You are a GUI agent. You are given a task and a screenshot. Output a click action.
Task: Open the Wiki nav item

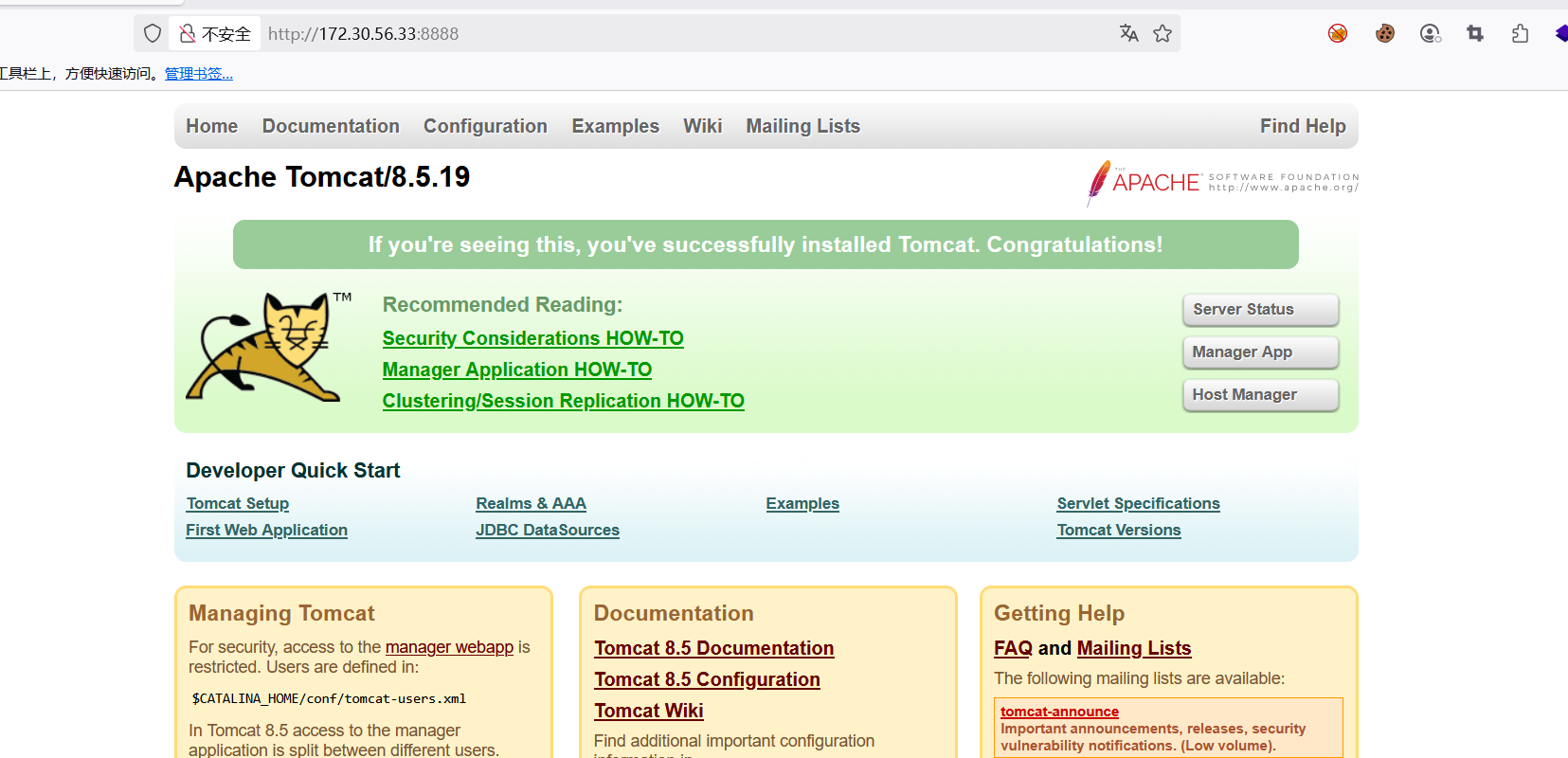(703, 126)
